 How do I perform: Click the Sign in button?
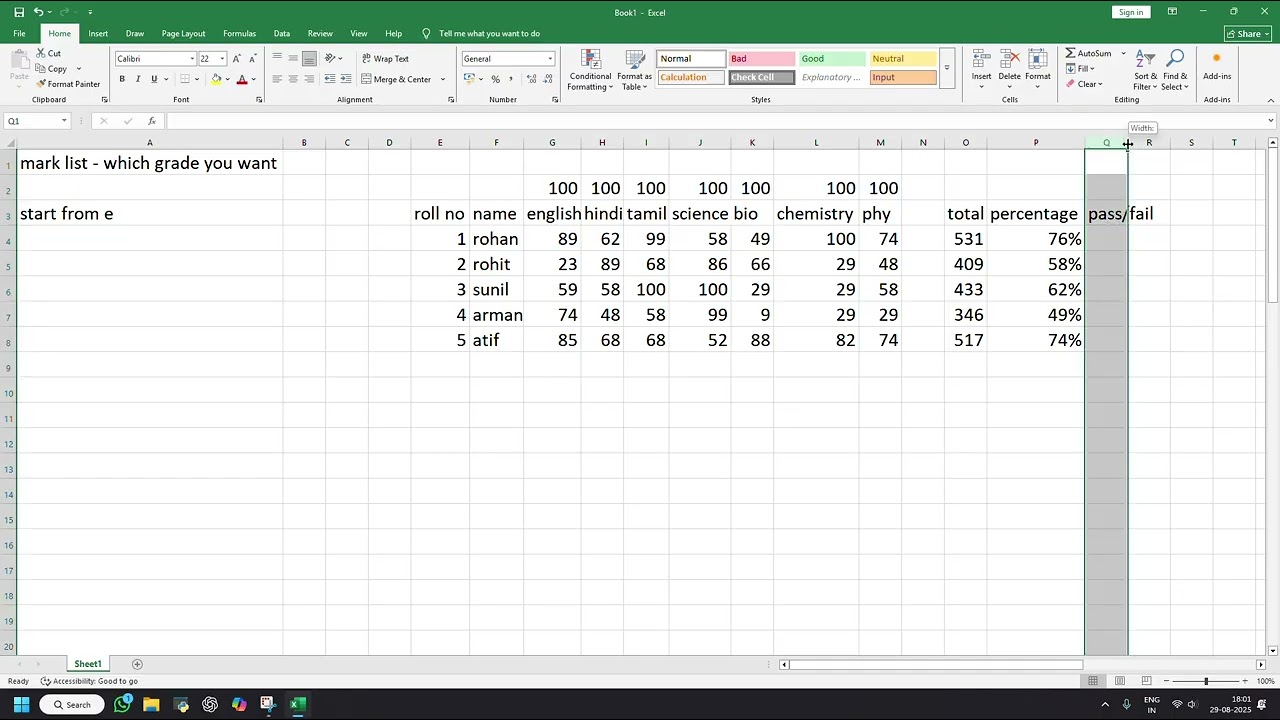pos(1131,12)
